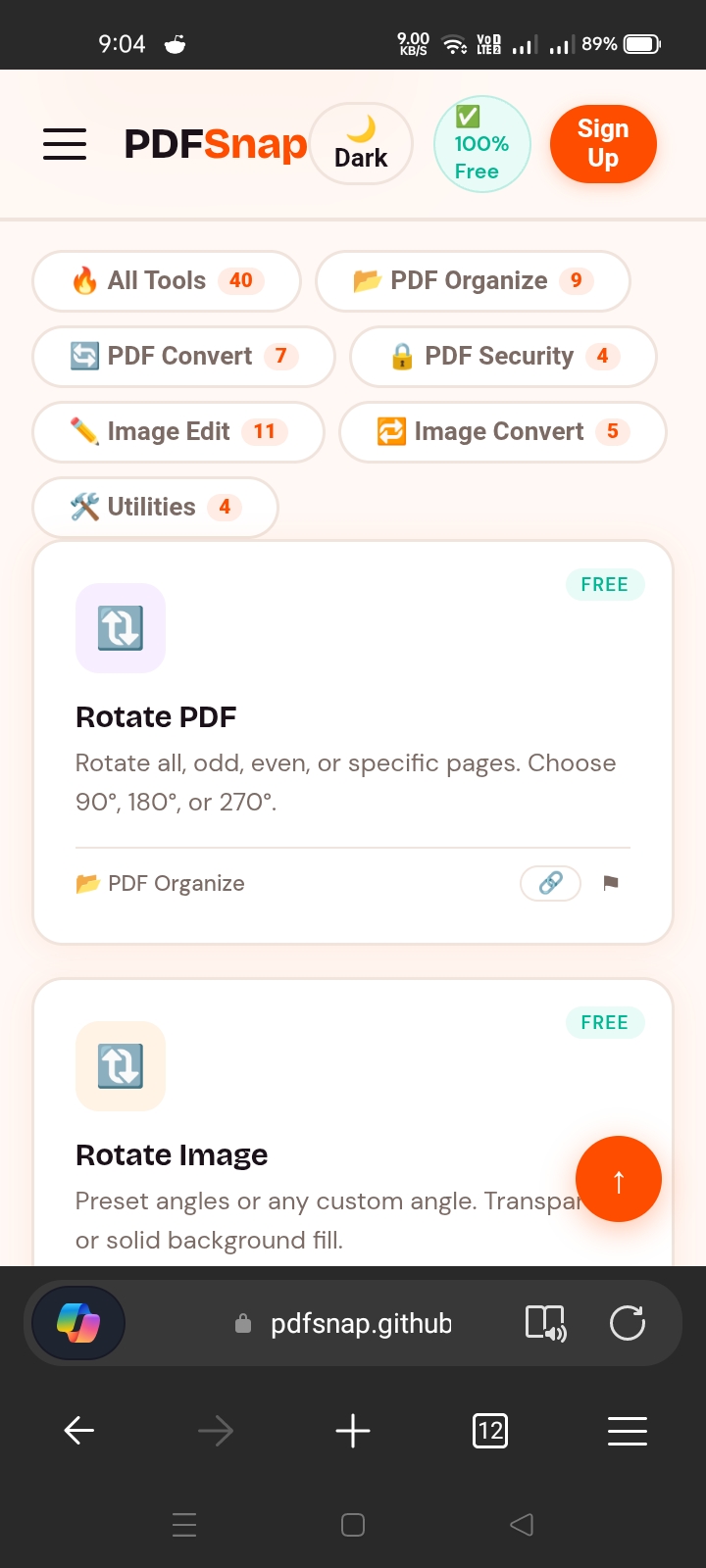This screenshot has height=1568, width=706.
Task: Click PDF Organize label in Rotate PDF card
Action: pos(160,883)
